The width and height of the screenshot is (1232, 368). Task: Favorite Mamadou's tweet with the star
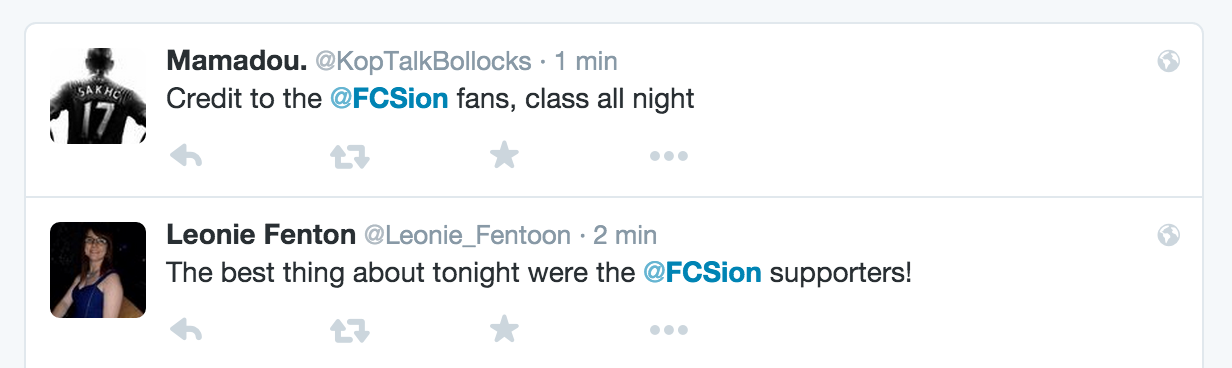click(x=504, y=155)
